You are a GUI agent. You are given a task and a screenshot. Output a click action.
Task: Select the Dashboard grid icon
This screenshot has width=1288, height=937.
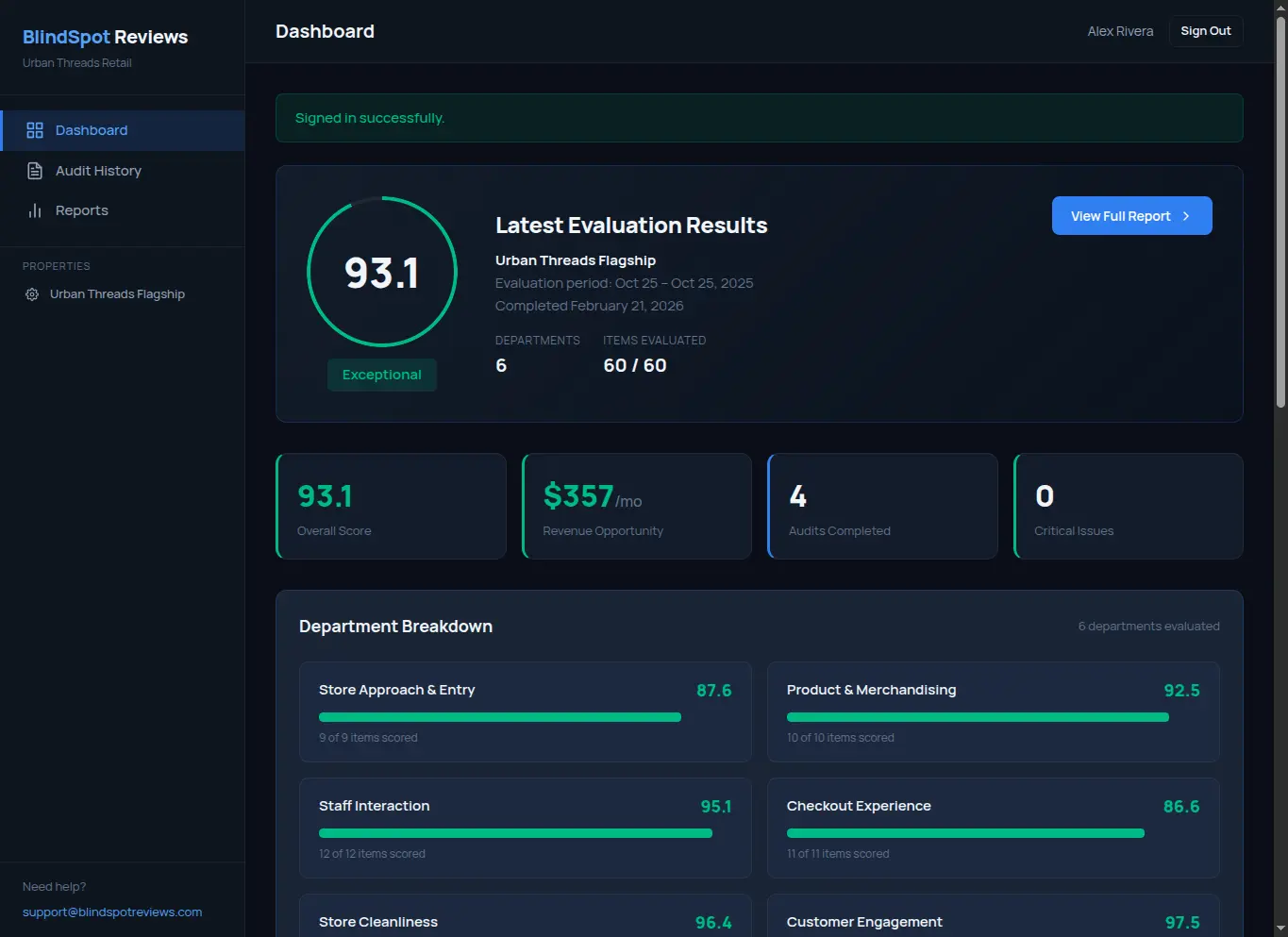tap(35, 130)
